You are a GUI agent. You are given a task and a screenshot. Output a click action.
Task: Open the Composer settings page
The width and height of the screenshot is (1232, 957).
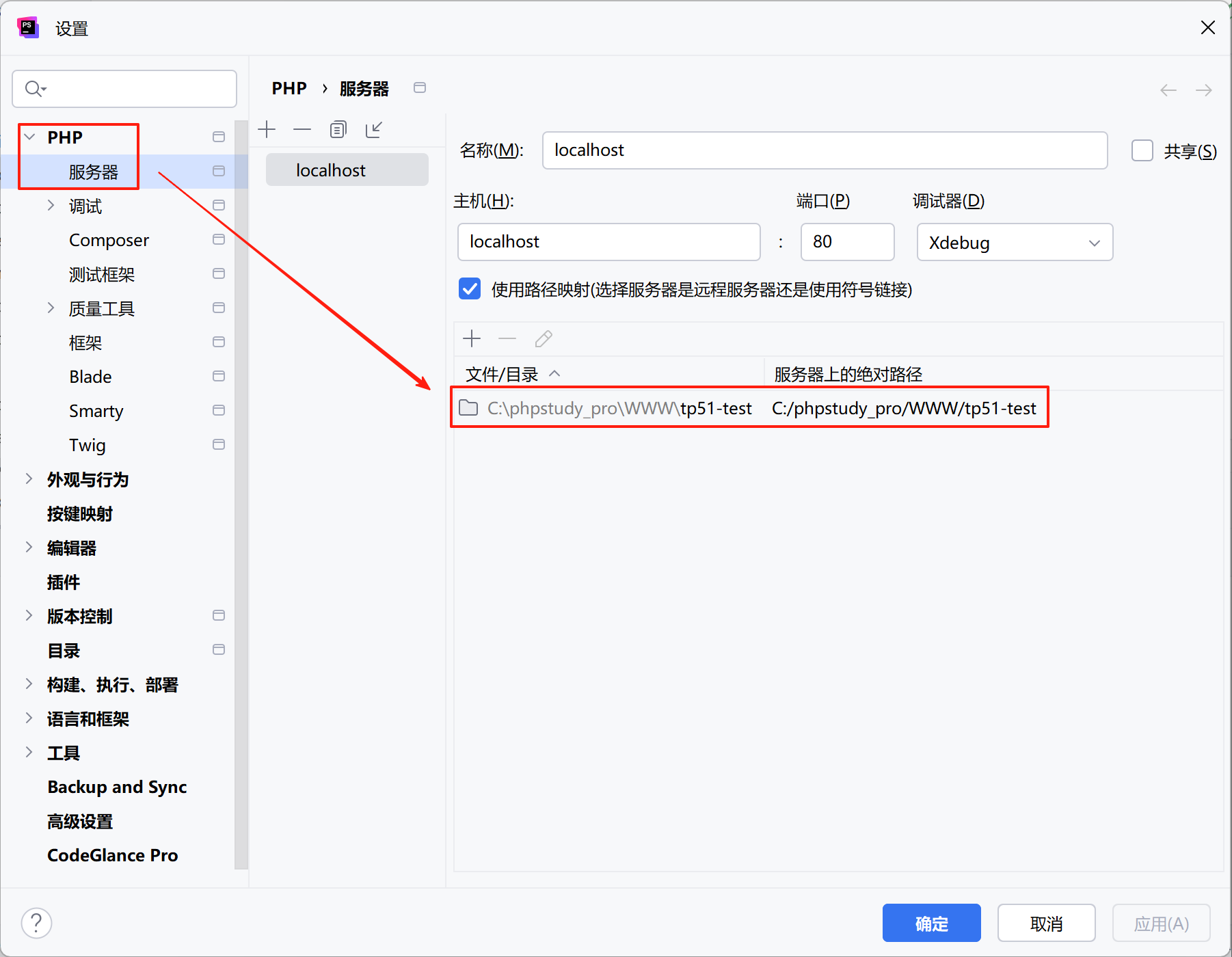(x=109, y=240)
